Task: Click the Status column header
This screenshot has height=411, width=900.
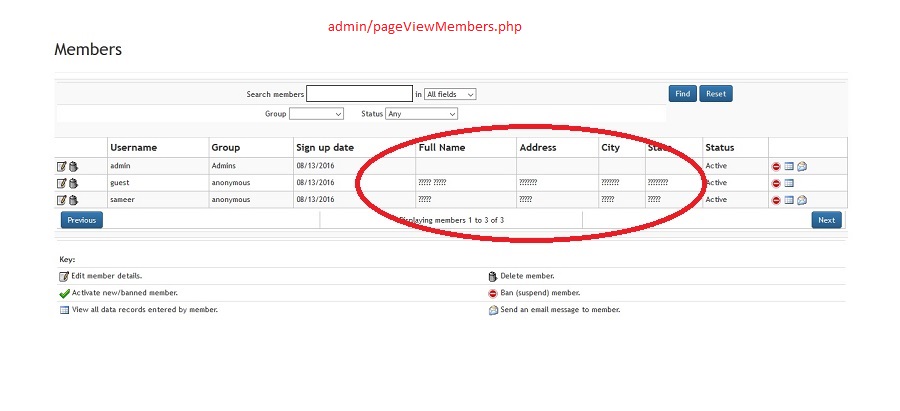Action: coord(720,148)
